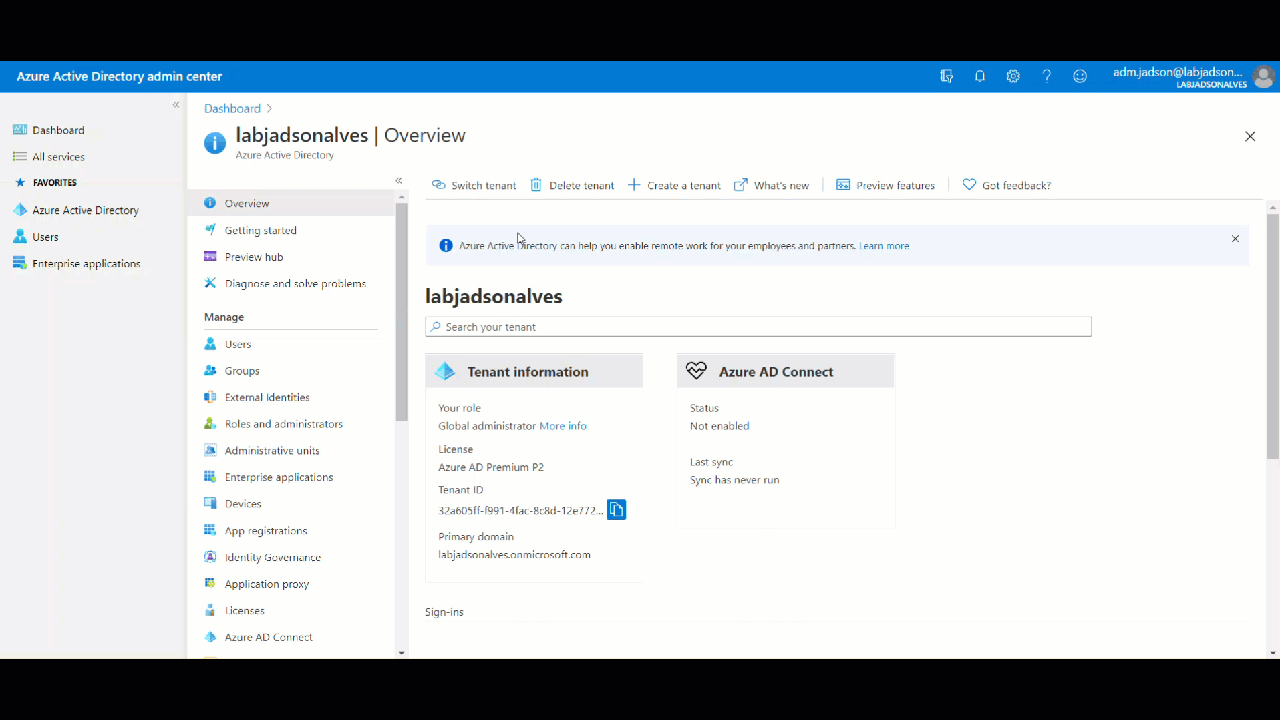The height and width of the screenshot is (720, 1280).
Task: Click the help question mark icon
Action: [x=1047, y=76]
